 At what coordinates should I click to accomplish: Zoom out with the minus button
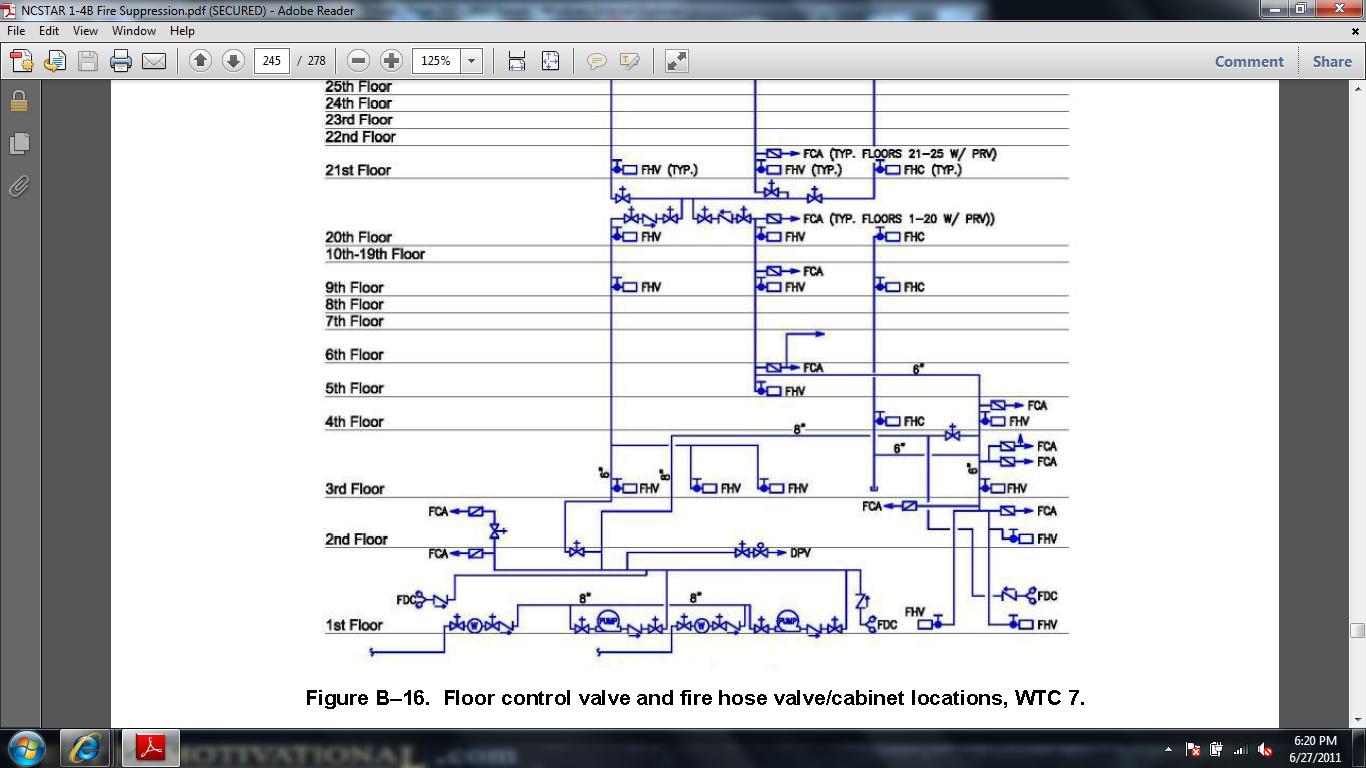tap(359, 61)
